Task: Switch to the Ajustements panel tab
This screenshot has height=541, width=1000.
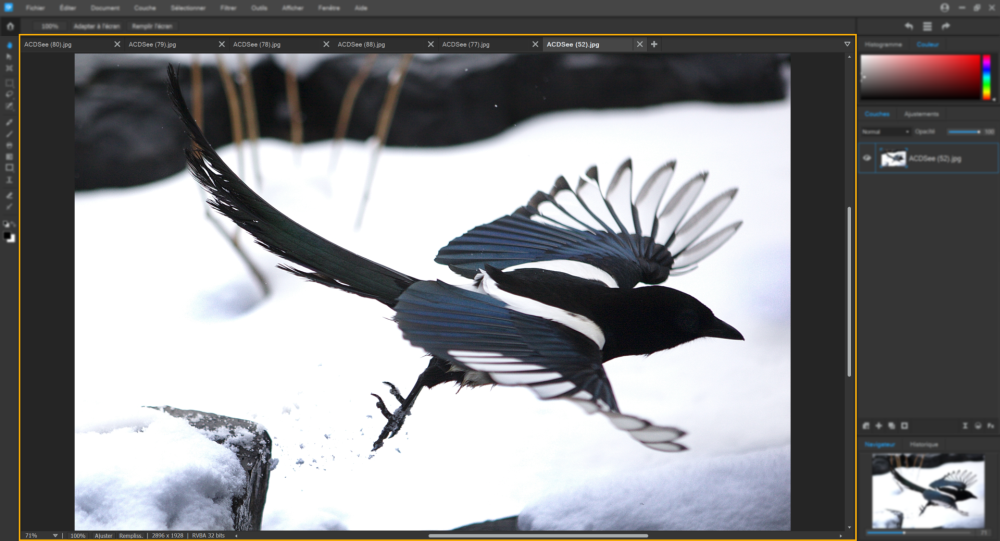Action: pyautogui.click(x=922, y=114)
